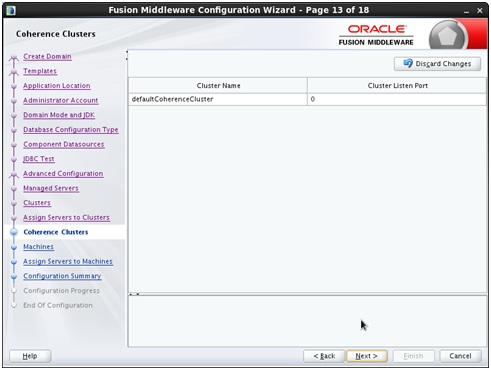Go to Database Configuration Type step
Screen dimensions: 491x370
pyautogui.click(x=71, y=130)
